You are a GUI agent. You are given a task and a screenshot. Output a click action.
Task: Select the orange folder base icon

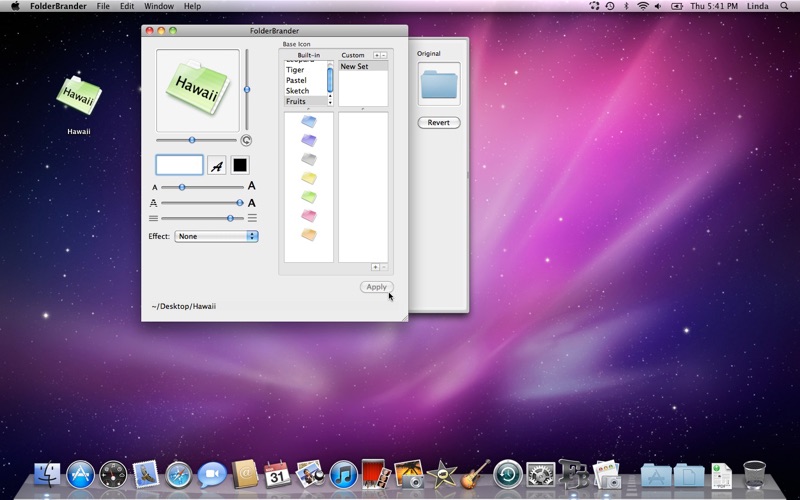tap(309, 235)
